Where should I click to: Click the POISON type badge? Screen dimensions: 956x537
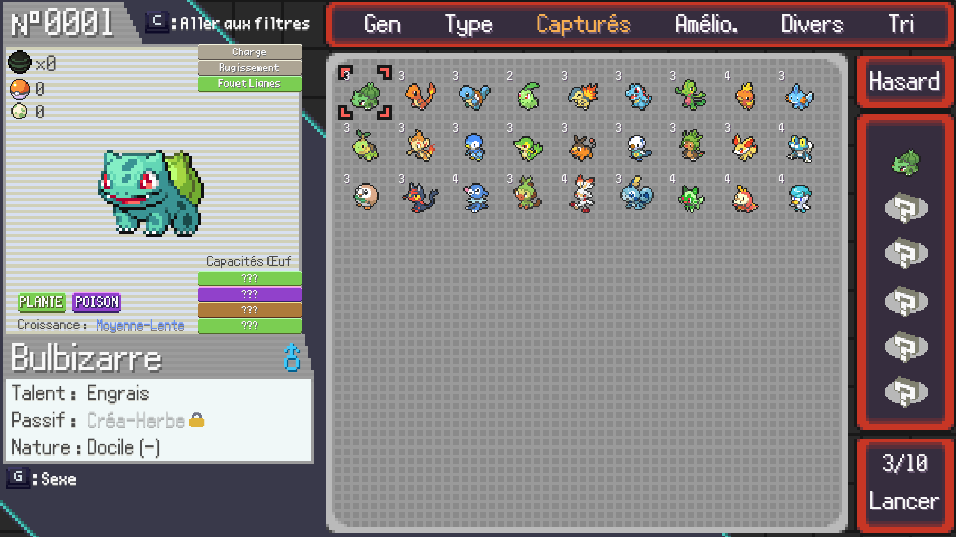(96, 302)
